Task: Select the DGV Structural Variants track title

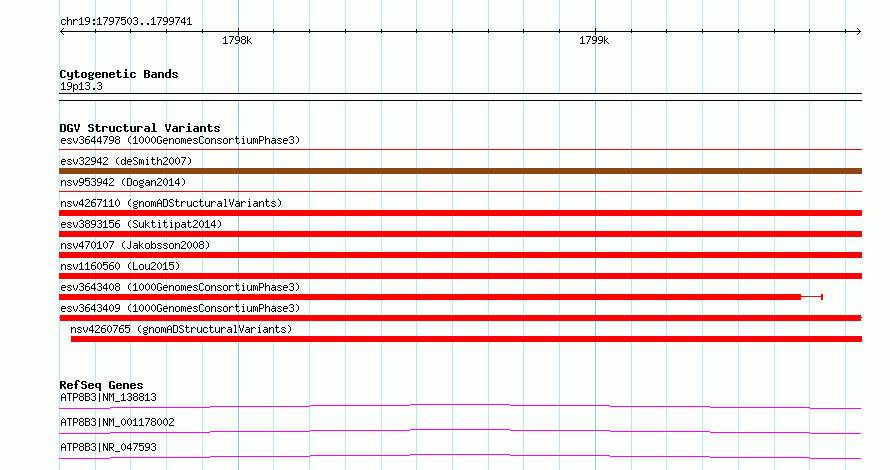Action: (140, 128)
